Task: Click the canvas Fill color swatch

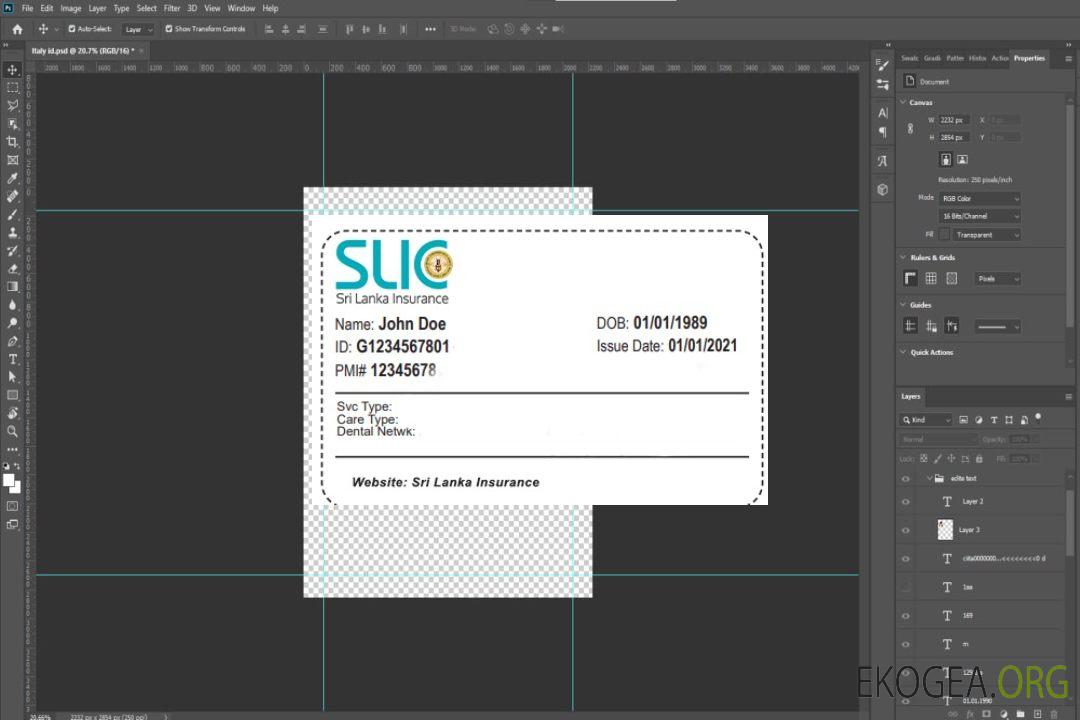Action: [944, 234]
